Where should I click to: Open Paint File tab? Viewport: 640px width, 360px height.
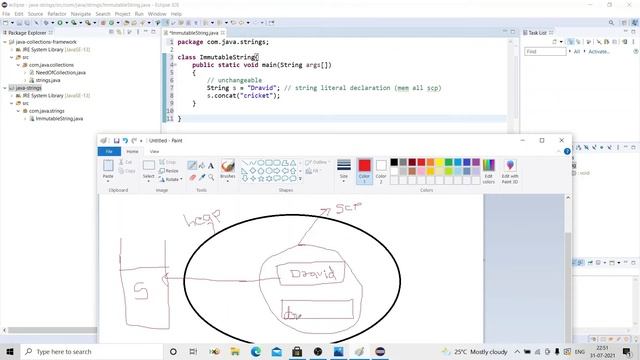coord(109,151)
